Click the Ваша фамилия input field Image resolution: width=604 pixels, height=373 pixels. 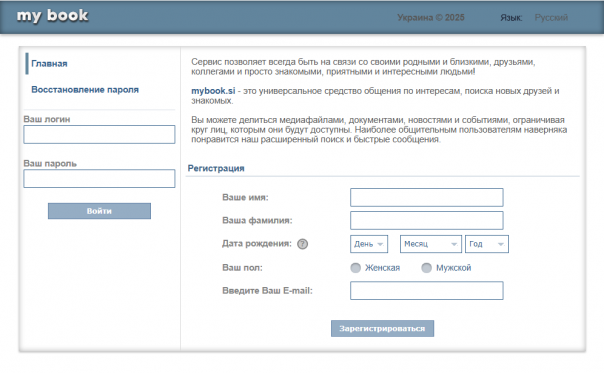(x=427, y=221)
